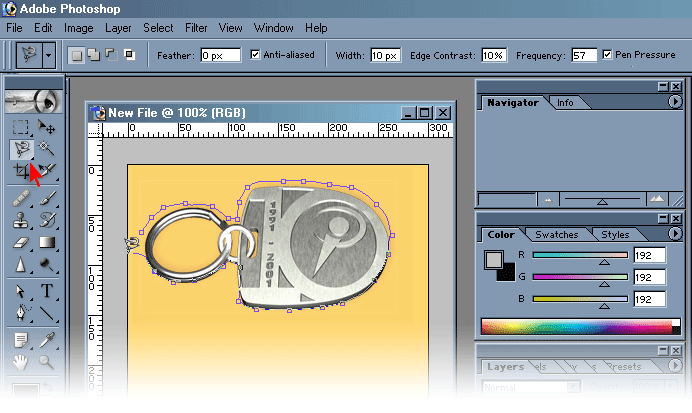Click the Frequency input field

point(584,55)
